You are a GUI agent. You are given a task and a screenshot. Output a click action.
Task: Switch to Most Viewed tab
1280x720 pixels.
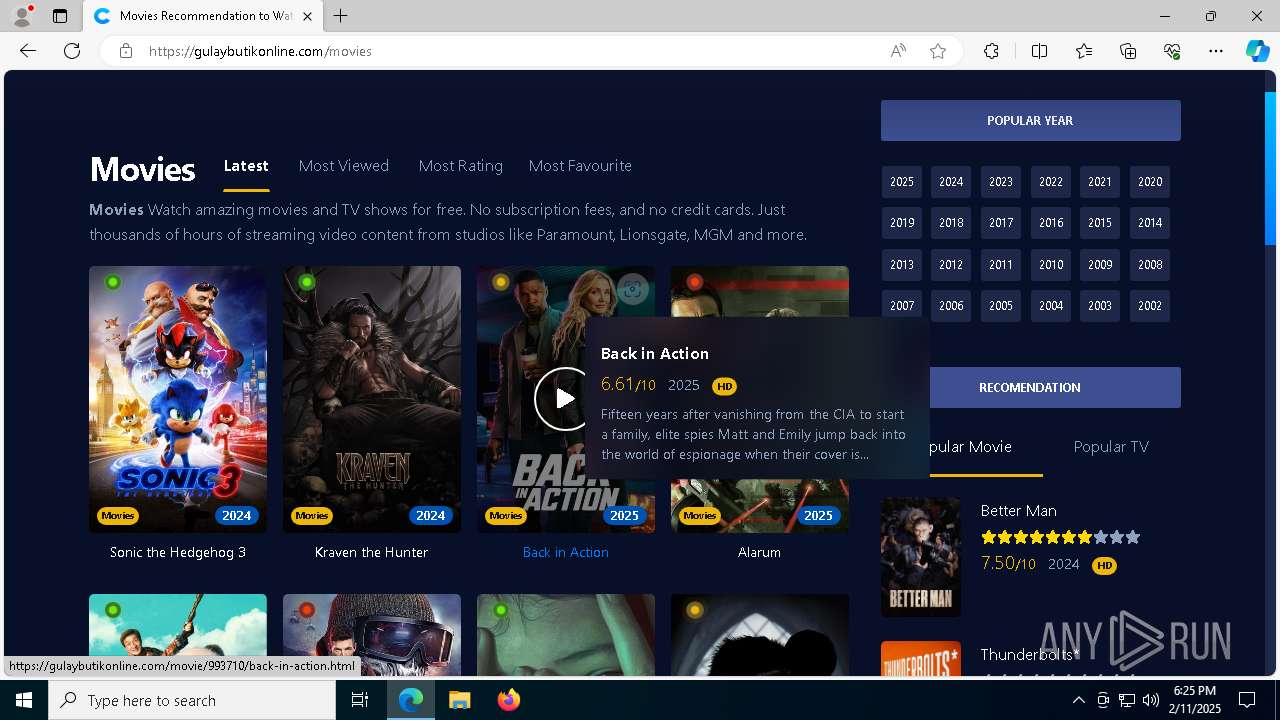pos(344,166)
